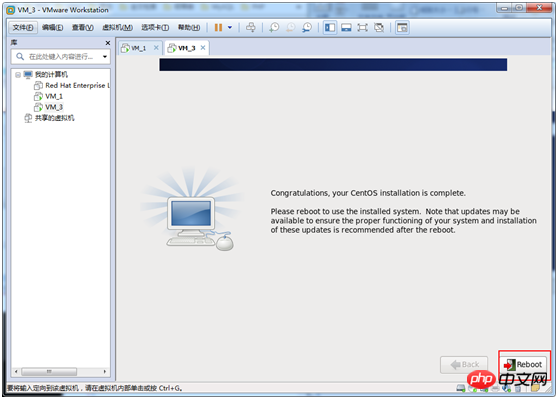Image resolution: width=558 pixels, height=399 pixels.
Task: Toggle the thumbnail bar view icon
Action: click(346, 27)
